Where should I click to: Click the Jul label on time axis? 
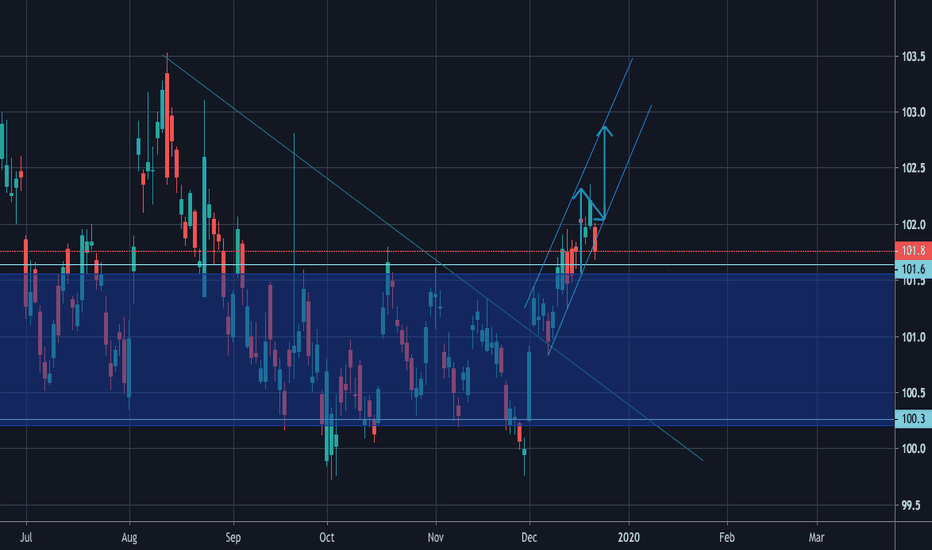(26, 538)
